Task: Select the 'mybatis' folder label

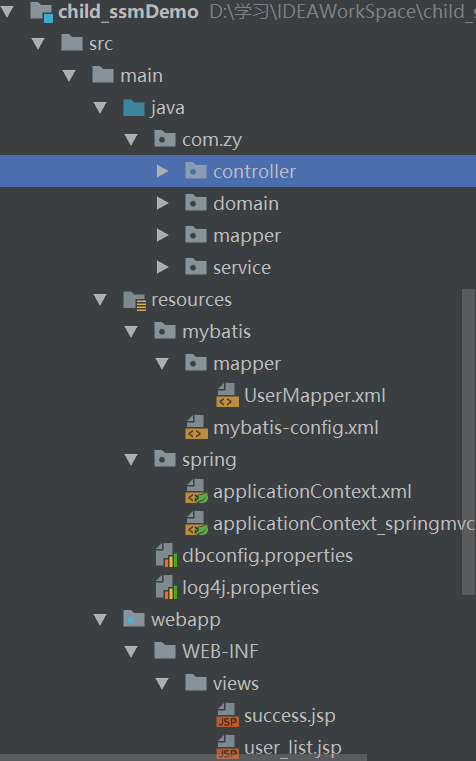Action: tap(216, 332)
